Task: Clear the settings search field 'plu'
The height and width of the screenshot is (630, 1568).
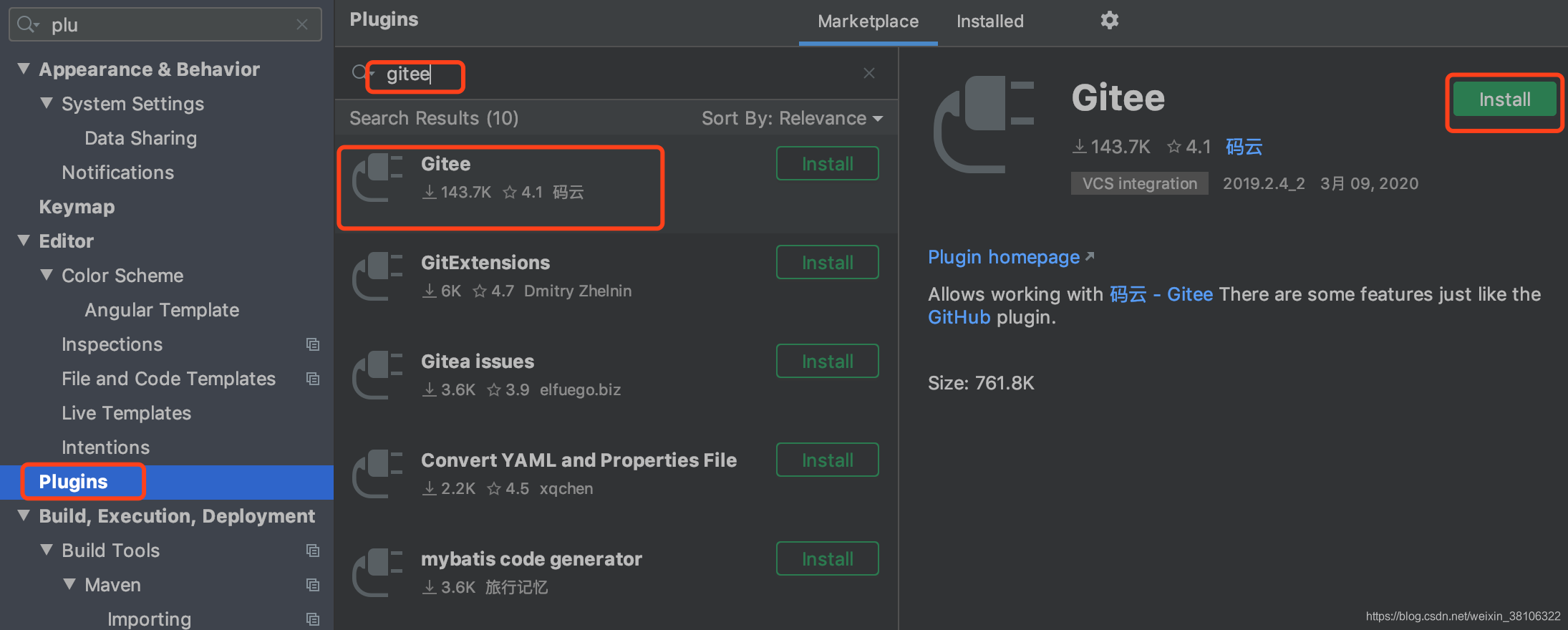Action: 302,25
